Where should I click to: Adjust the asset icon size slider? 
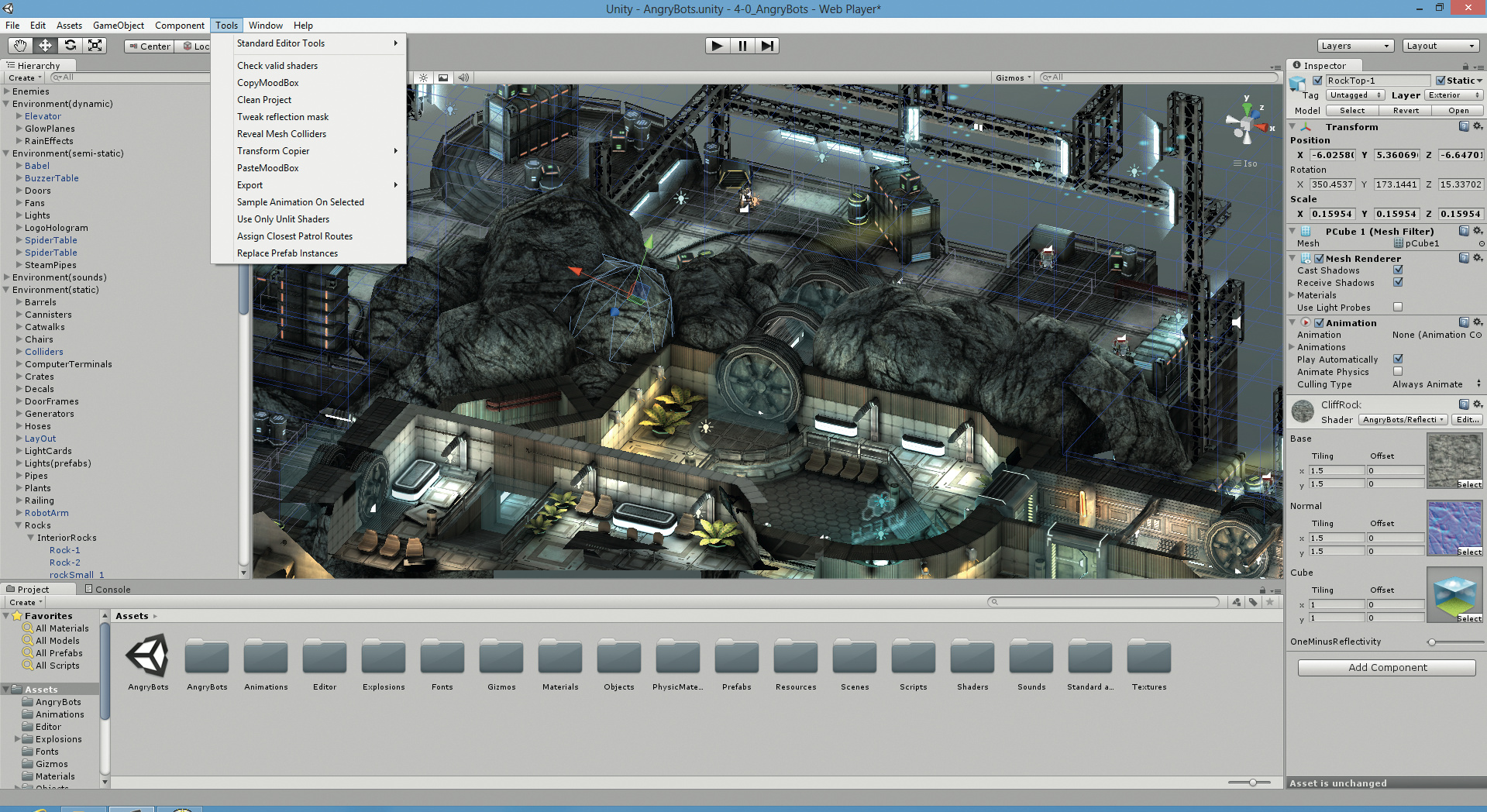point(1249,783)
